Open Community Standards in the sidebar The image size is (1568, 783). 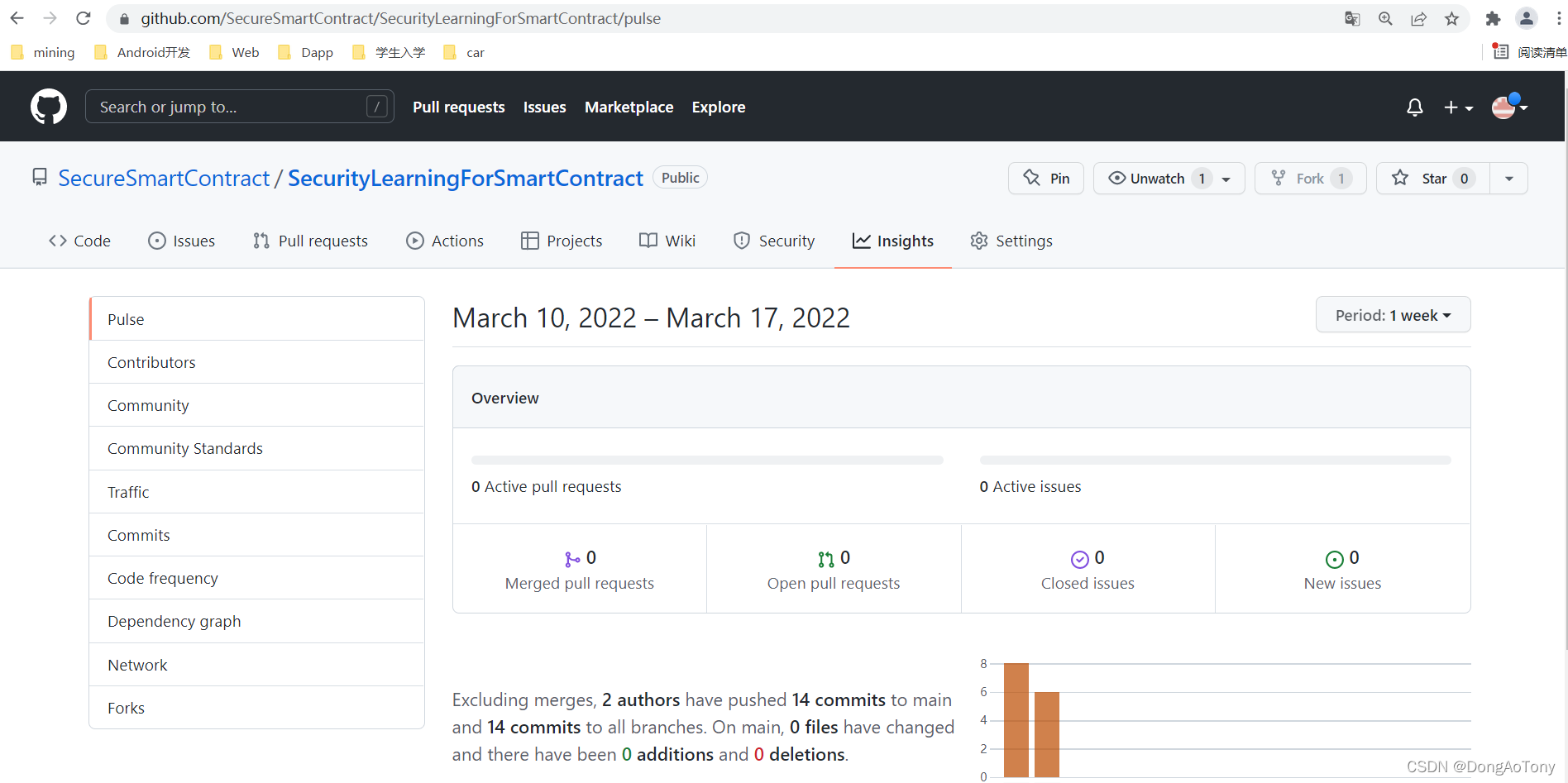point(257,448)
